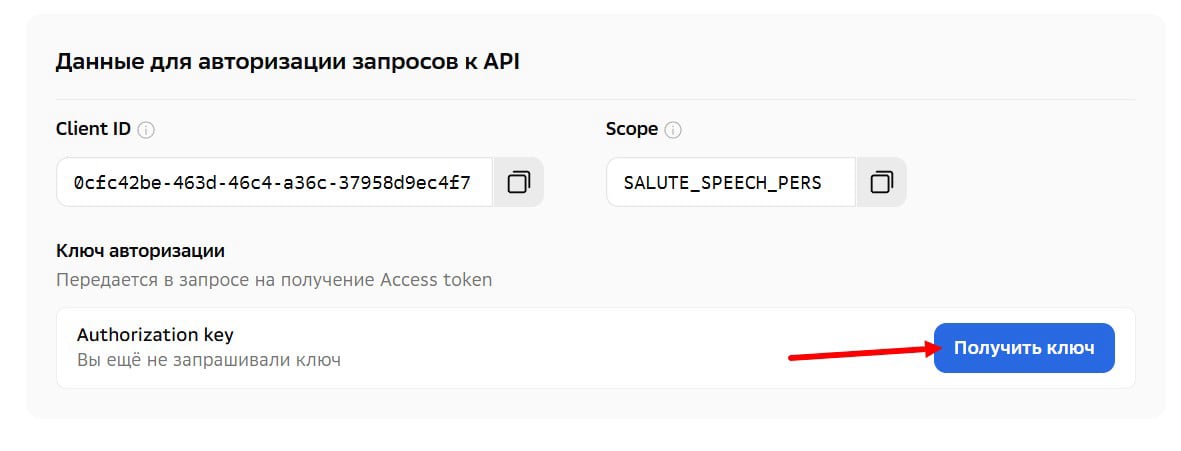
Task: Click the blue "Получить ключ" button
Action: [x=1024, y=348]
